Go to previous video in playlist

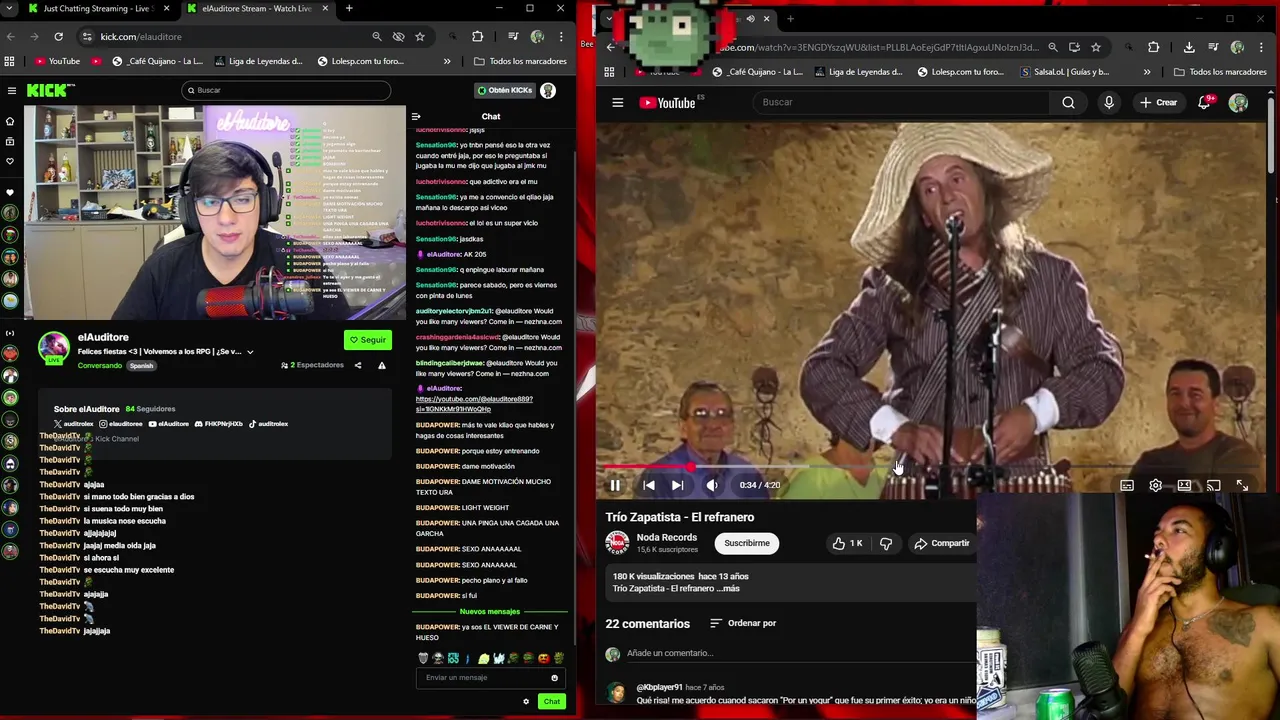coord(649,485)
